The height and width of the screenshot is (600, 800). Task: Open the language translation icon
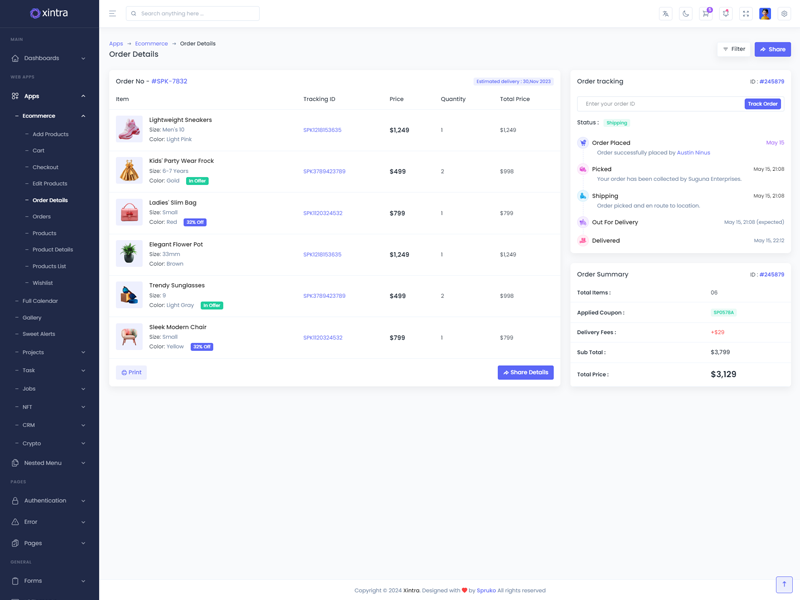665,14
